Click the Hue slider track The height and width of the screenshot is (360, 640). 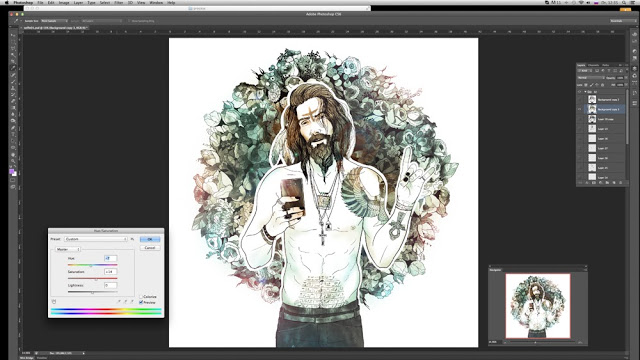93,265
